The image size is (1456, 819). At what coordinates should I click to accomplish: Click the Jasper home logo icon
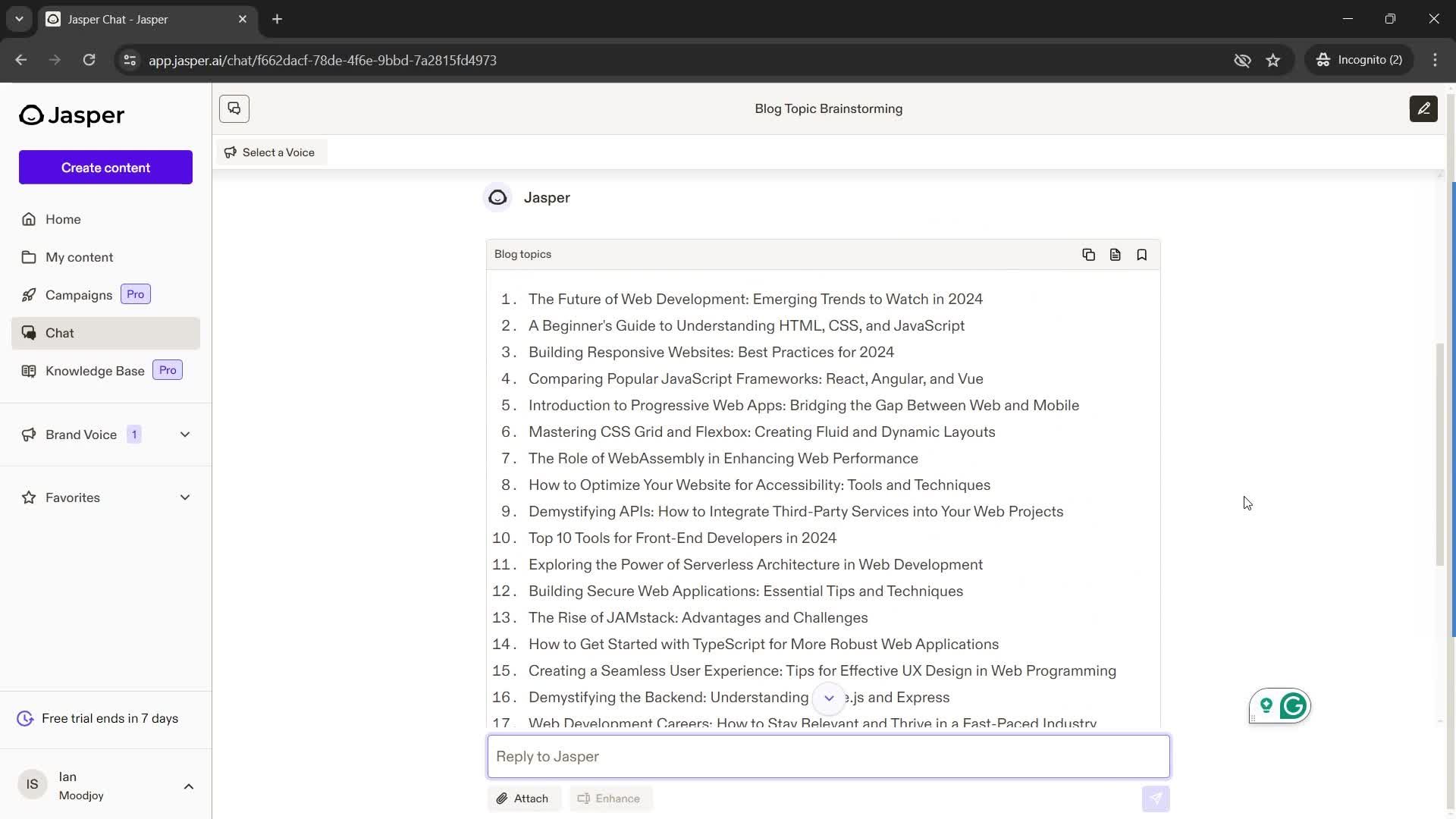(30, 115)
